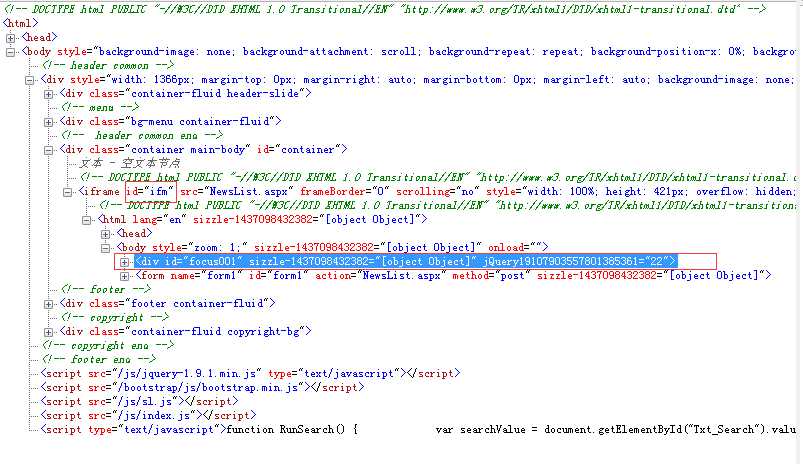Viewport: 803px width, 464px height.
Task: Select the bootstrap.min.js script line
Action: pos(202,388)
